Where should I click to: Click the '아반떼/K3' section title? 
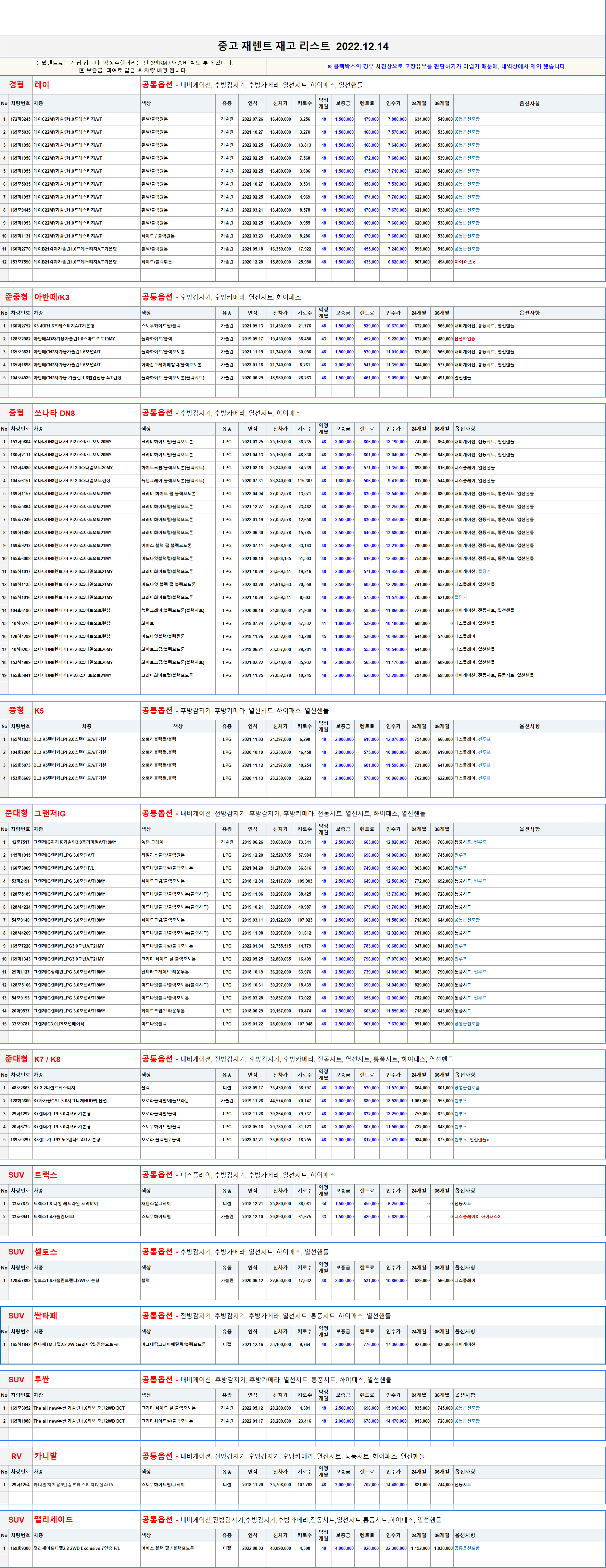coord(52,297)
